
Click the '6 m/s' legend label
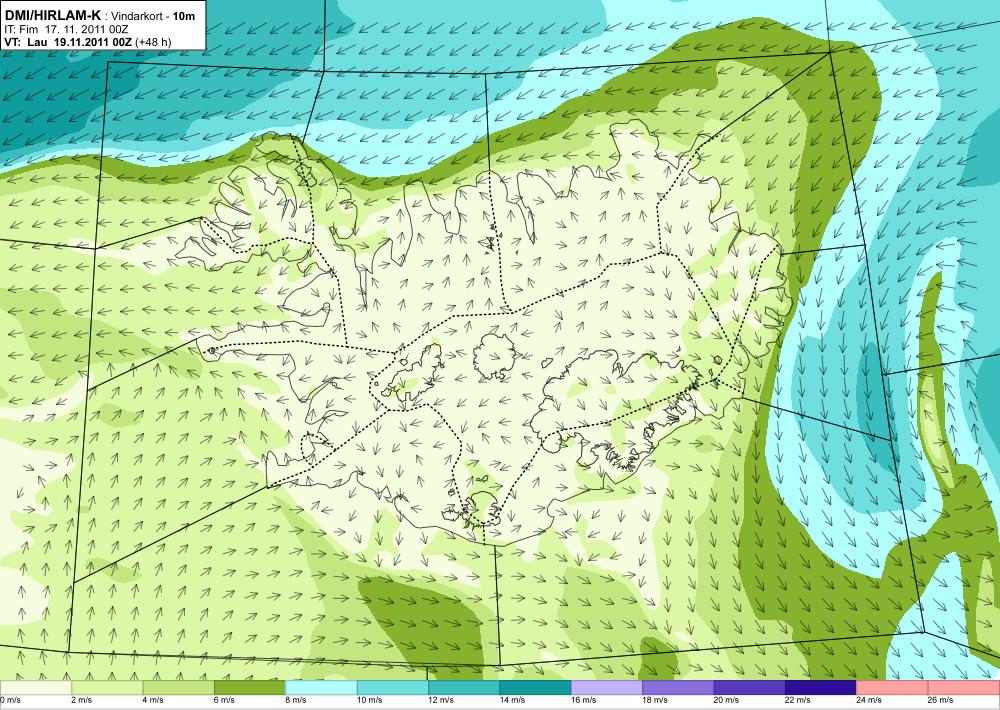click(x=224, y=700)
